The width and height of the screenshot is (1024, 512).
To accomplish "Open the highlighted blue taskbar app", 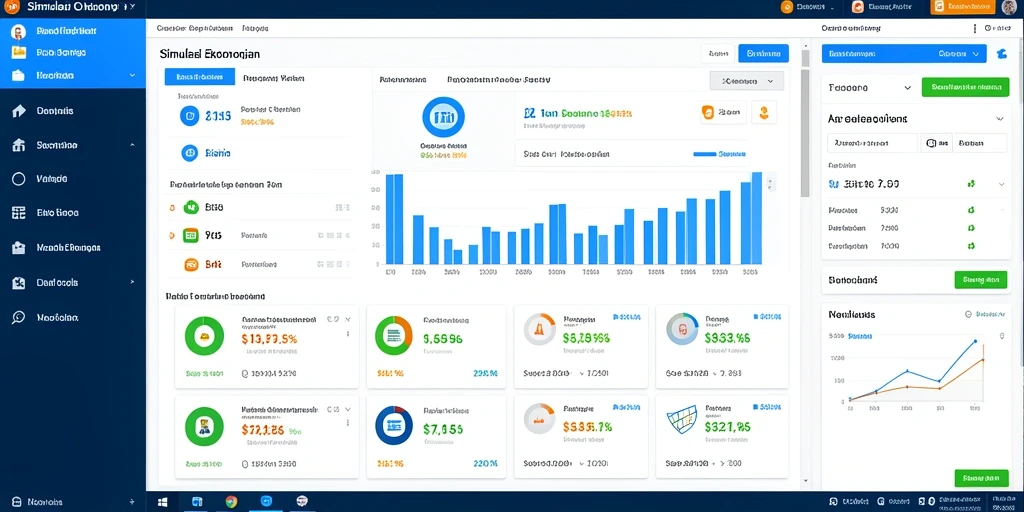I will [x=266, y=502].
